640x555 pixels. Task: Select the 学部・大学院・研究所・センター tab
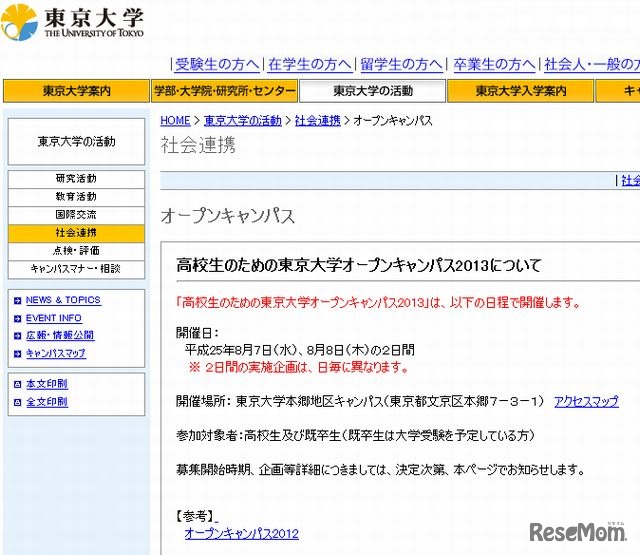[224, 91]
